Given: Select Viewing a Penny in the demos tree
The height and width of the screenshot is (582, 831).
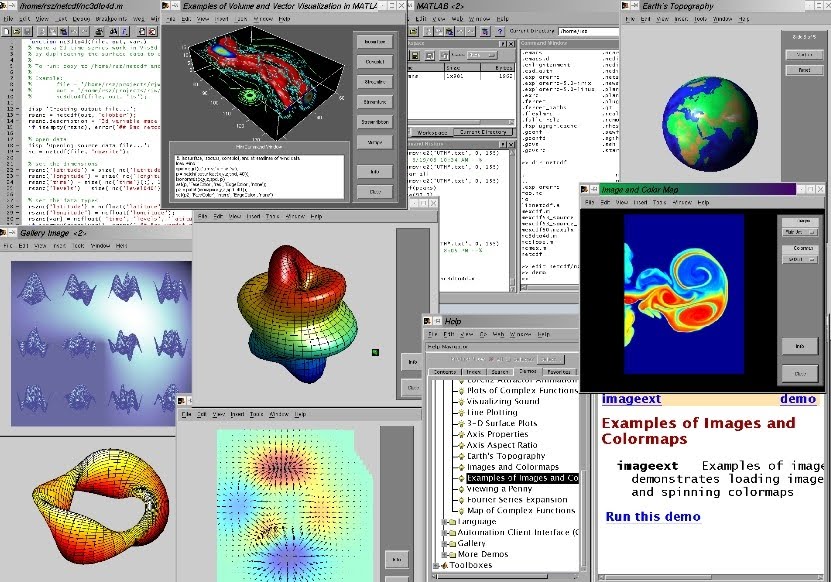Looking at the screenshot, I should pyautogui.click(x=499, y=488).
